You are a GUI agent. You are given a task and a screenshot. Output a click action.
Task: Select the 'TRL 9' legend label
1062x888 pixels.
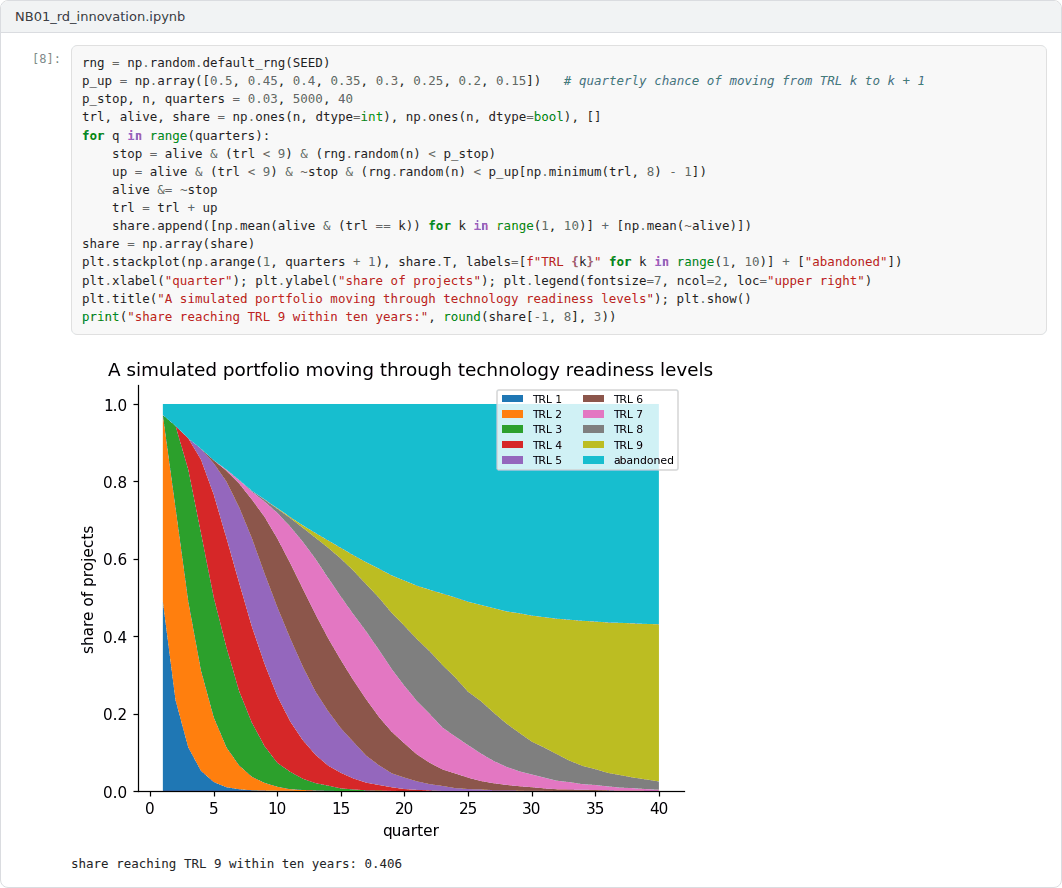click(629, 445)
